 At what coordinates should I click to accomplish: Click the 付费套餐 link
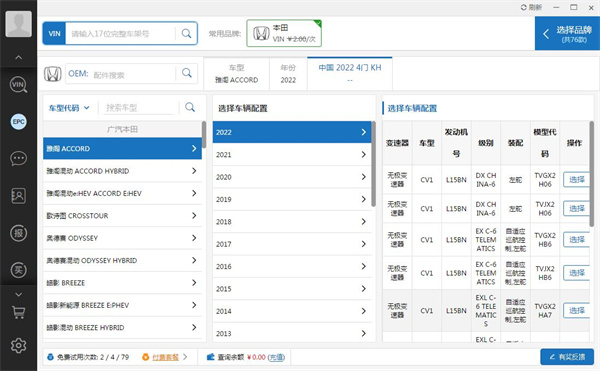point(165,357)
